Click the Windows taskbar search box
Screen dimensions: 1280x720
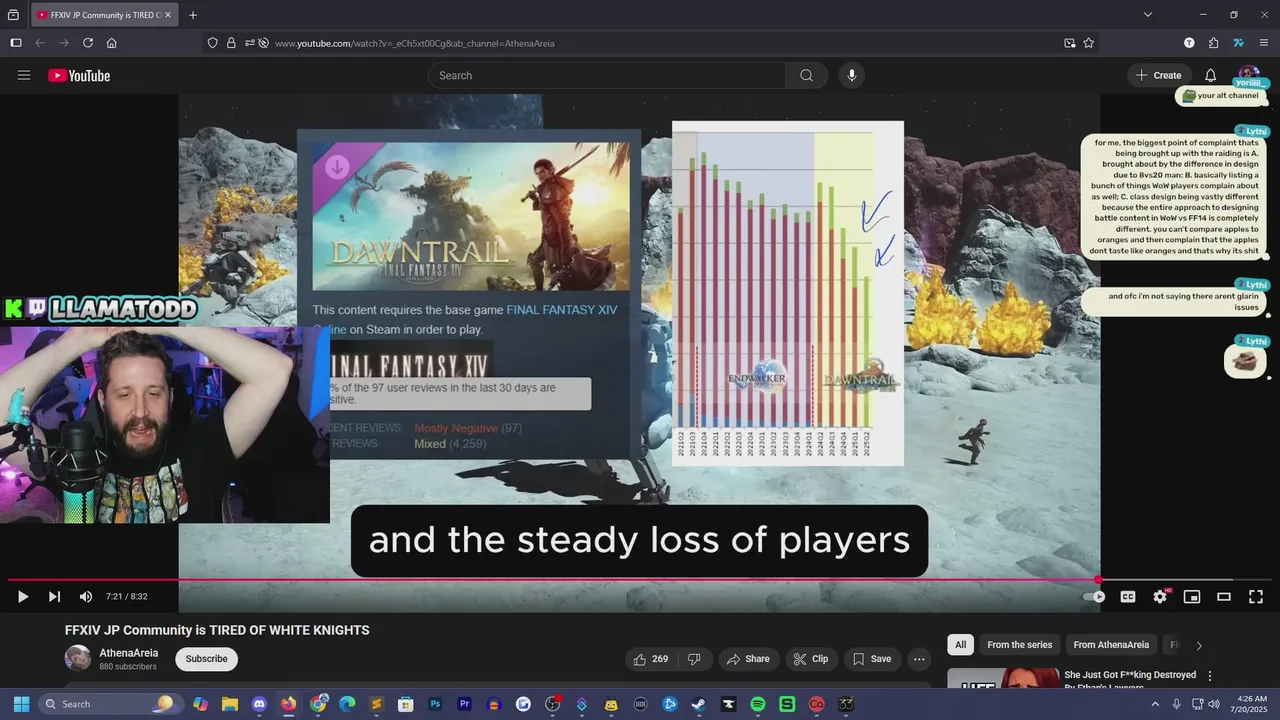coord(110,704)
